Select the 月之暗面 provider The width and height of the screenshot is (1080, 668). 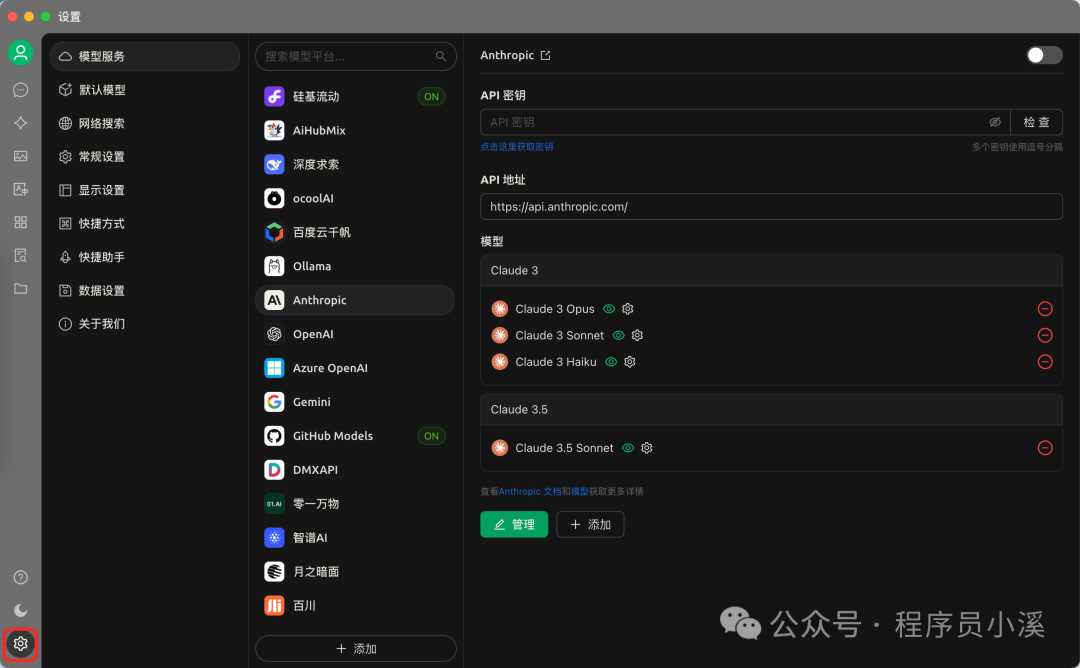point(355,572)
